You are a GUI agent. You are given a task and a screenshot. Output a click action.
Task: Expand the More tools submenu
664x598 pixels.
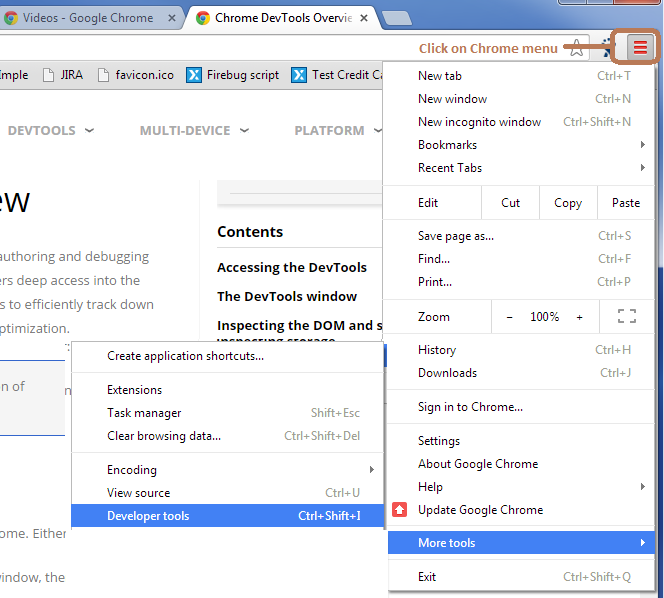click(x=521, y=543)
